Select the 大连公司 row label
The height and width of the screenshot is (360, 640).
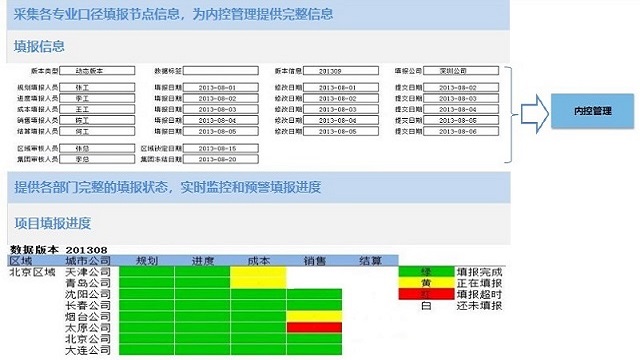click(x=88, y=350)
